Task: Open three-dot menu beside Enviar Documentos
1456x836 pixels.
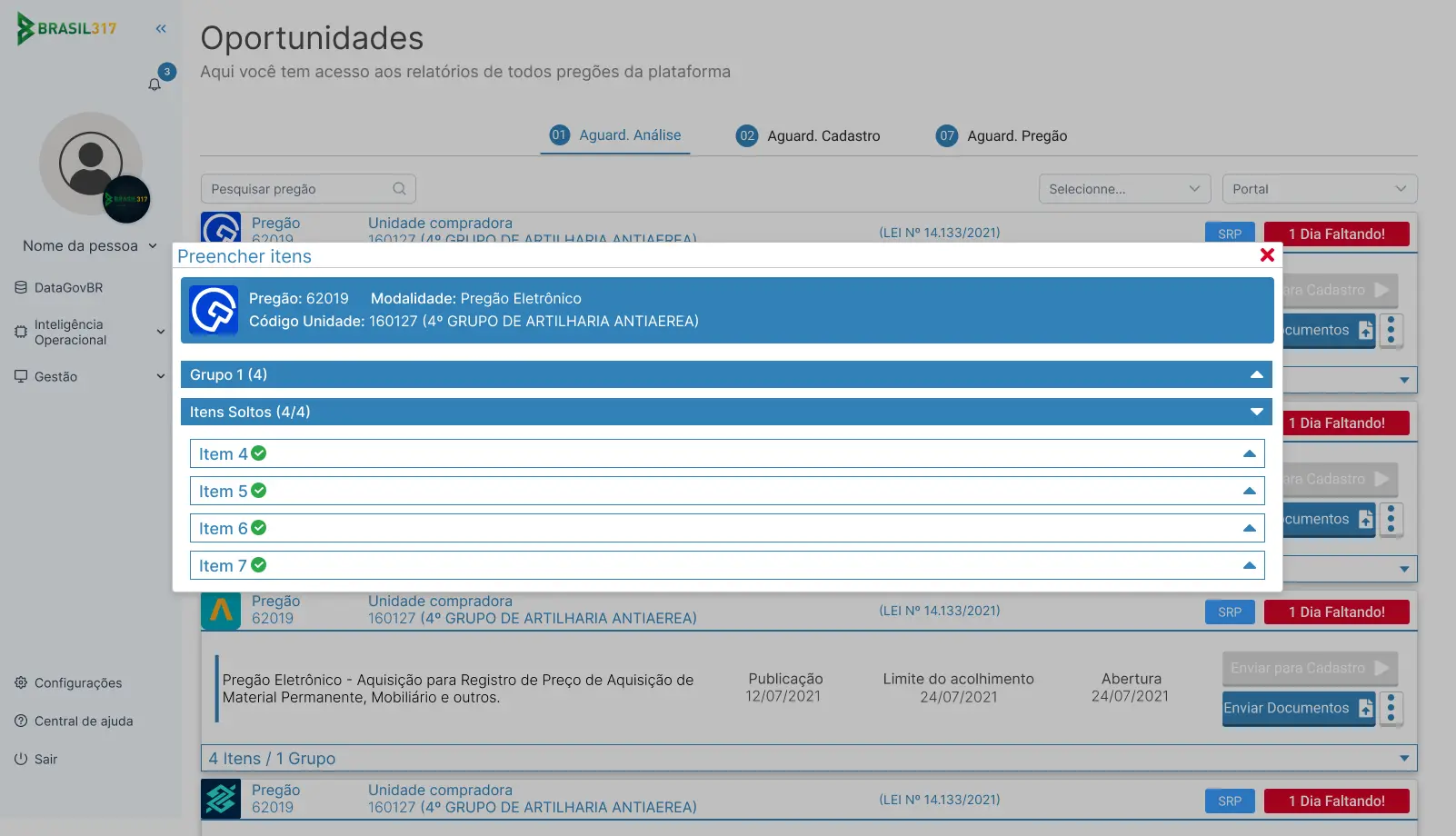Action: tap(1391, 709)
